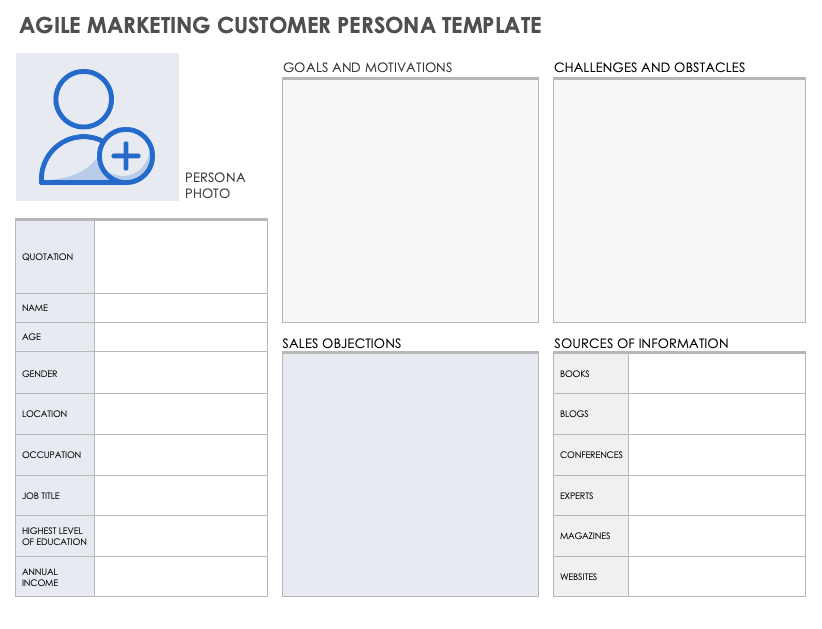Select the Age value cell
The height and width of the screenshot is (629, 822).
click(181, 337)
